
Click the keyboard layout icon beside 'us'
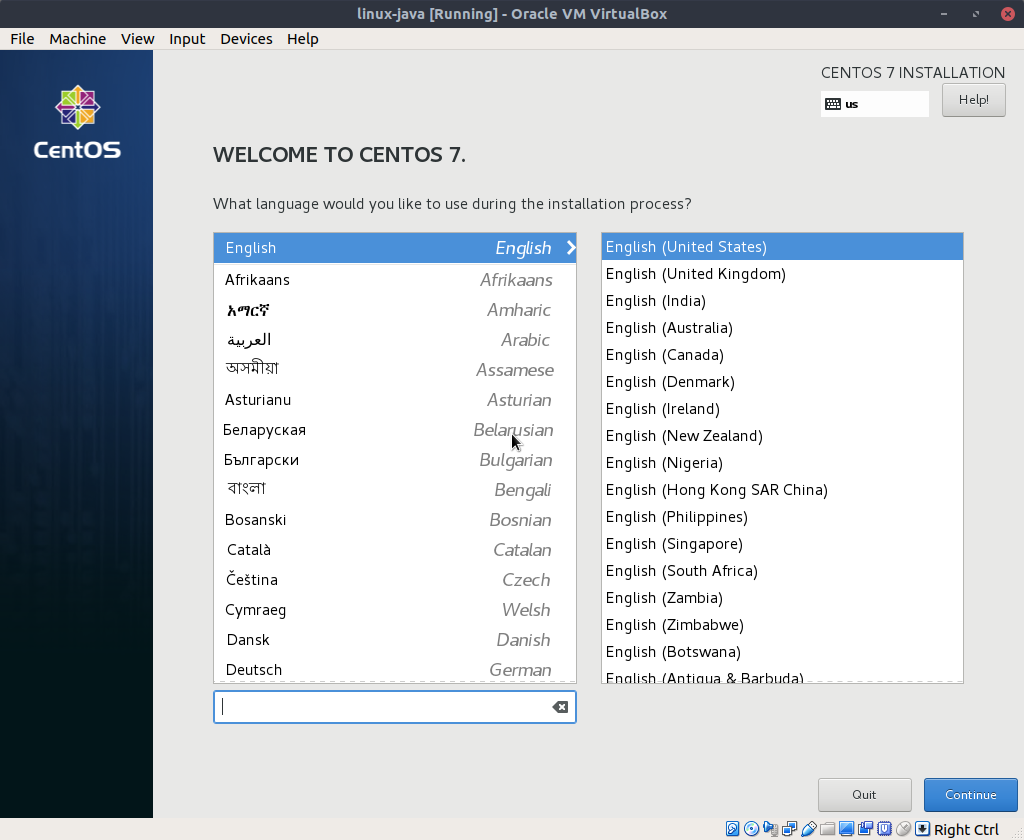click(833, 104)
